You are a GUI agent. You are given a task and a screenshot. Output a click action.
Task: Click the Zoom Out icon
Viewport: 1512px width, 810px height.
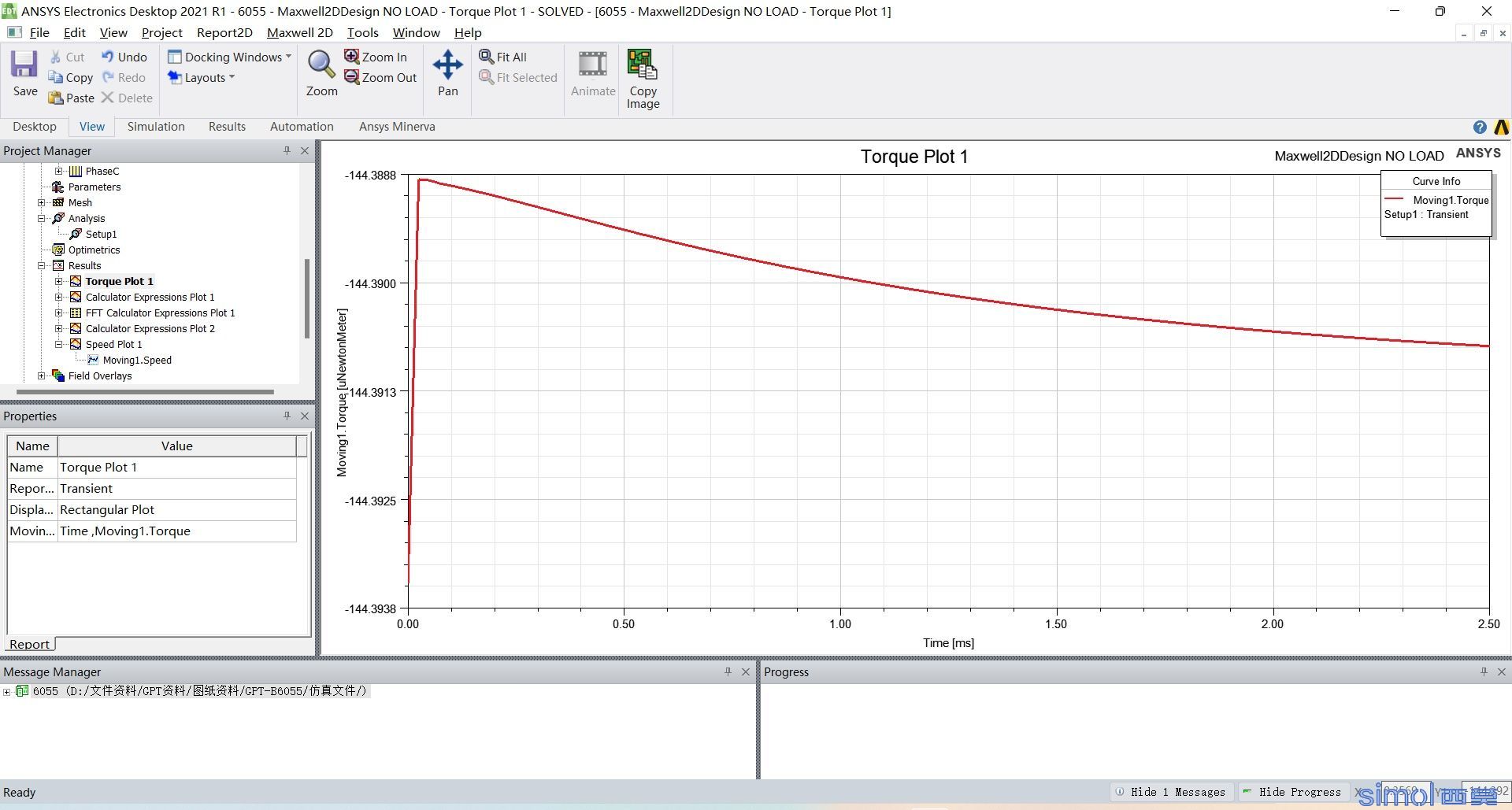pyautogui.click(x=351, y=77)
